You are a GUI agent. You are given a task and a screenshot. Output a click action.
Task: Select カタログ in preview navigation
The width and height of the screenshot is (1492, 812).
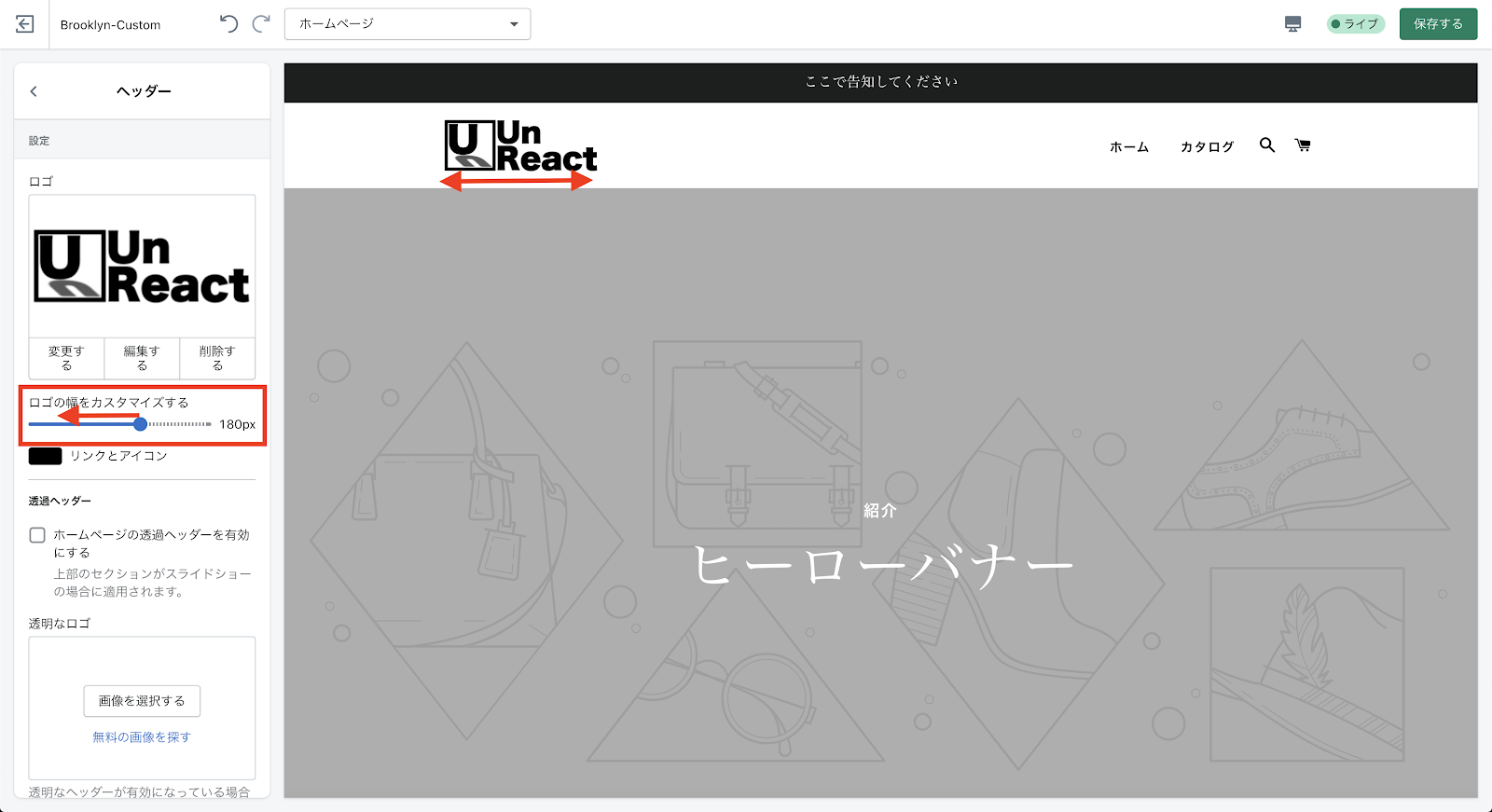tap(1207, 147)
